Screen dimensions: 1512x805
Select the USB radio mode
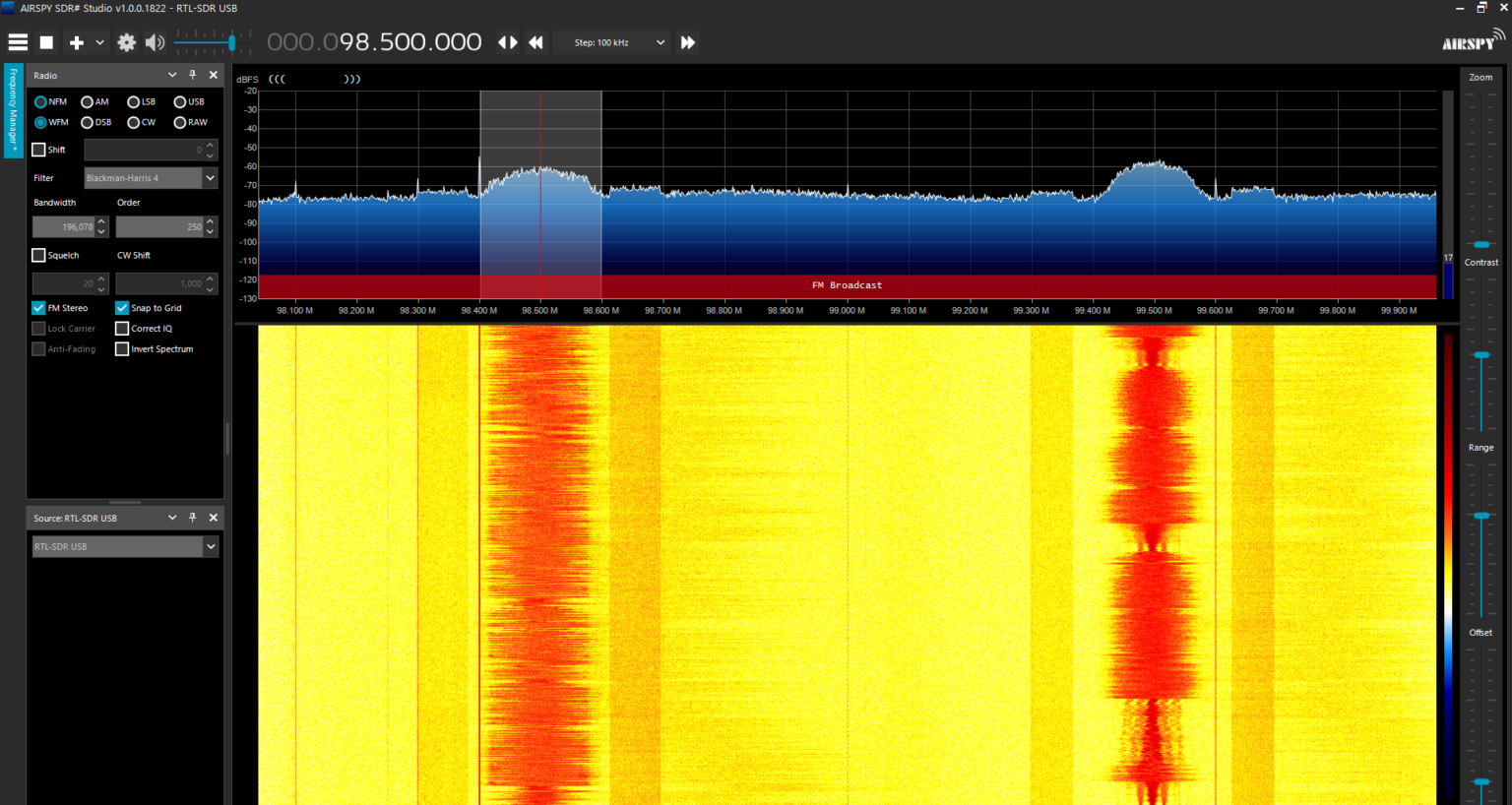click(x=180, y=102)
